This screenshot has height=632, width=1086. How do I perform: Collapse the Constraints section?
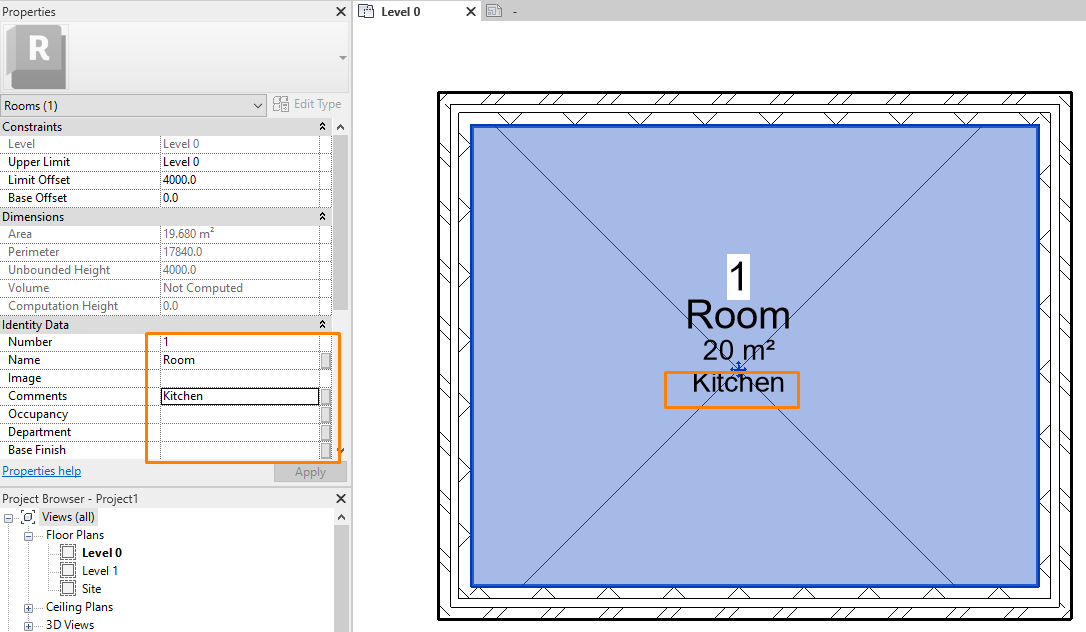click(322, 126)
